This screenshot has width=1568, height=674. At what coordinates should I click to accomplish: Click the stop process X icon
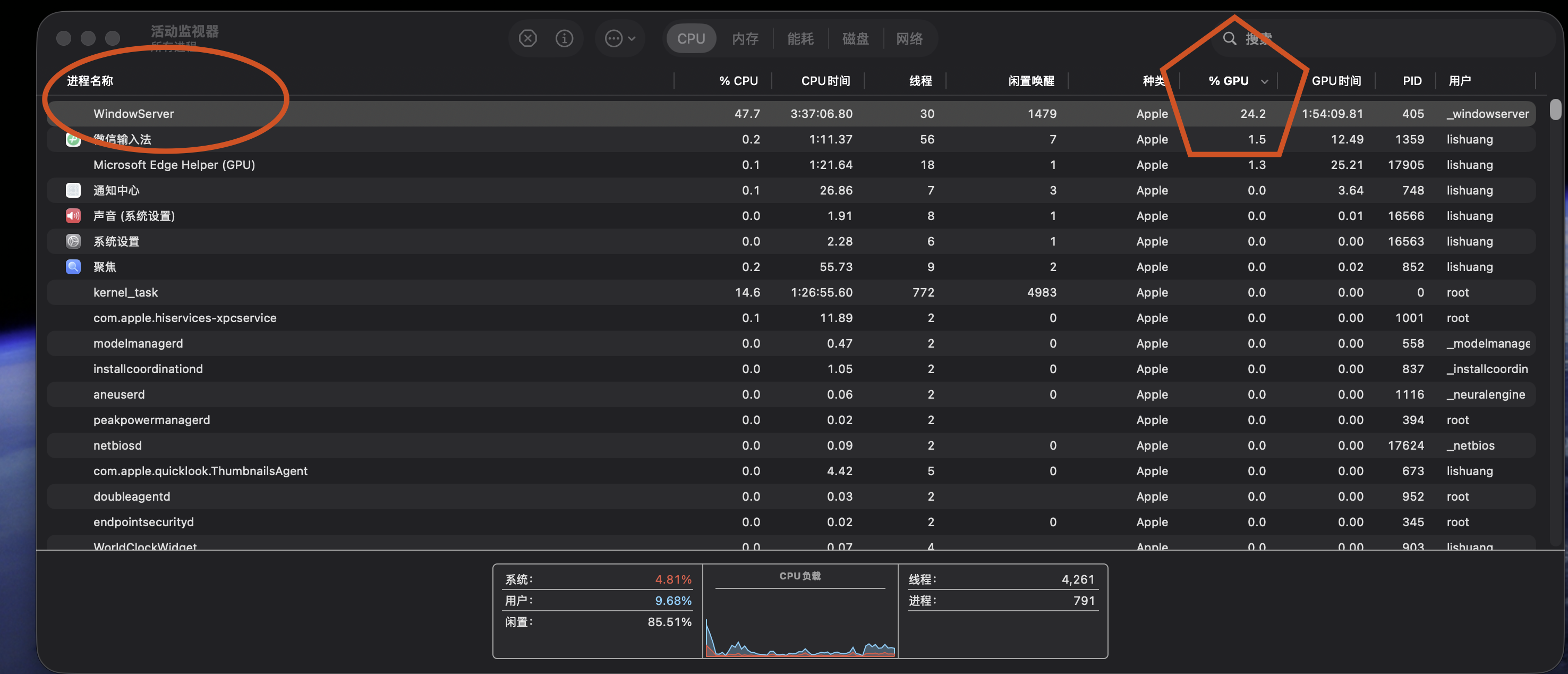tap(527, 38)
